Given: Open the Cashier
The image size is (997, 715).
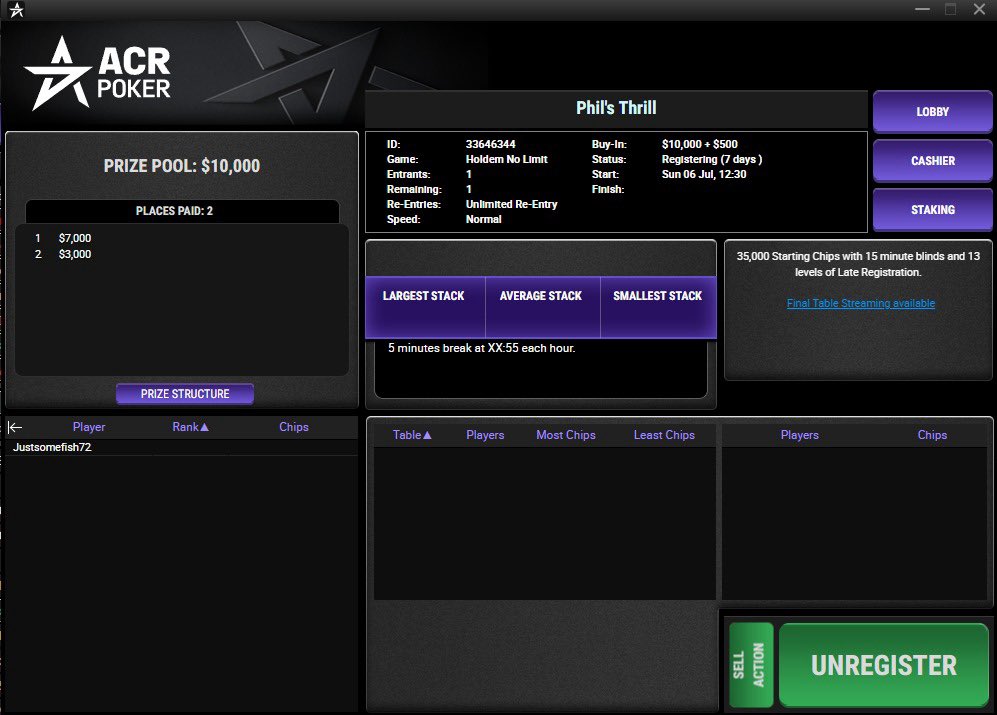Looking at the screenshot, I should click(x=932, y=160).
